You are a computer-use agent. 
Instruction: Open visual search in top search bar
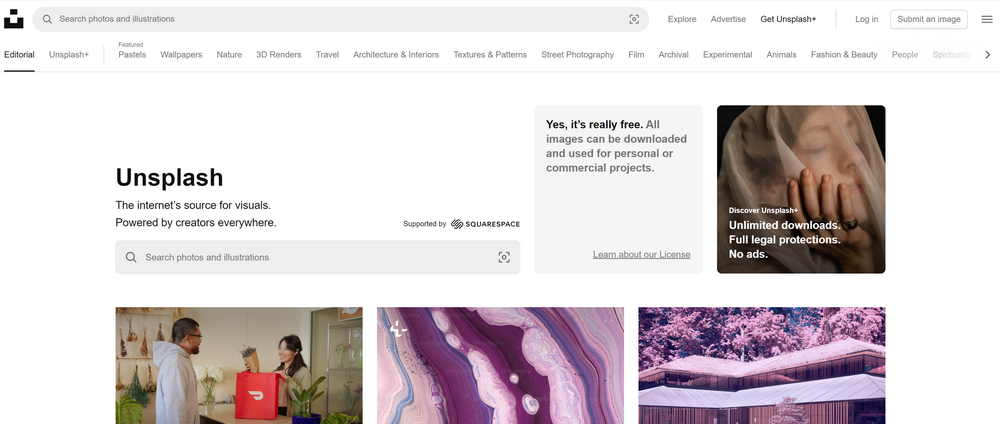point(634,19)
